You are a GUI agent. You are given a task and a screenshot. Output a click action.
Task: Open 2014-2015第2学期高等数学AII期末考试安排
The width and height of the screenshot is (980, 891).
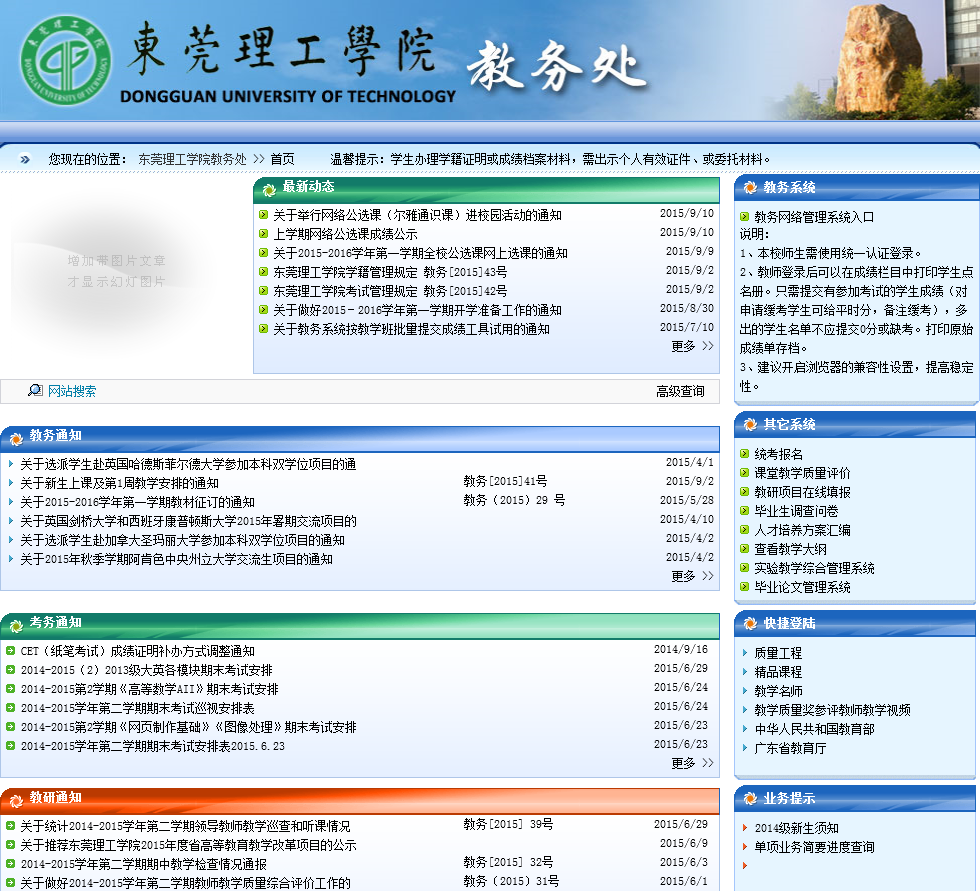(x=149, y=689)
